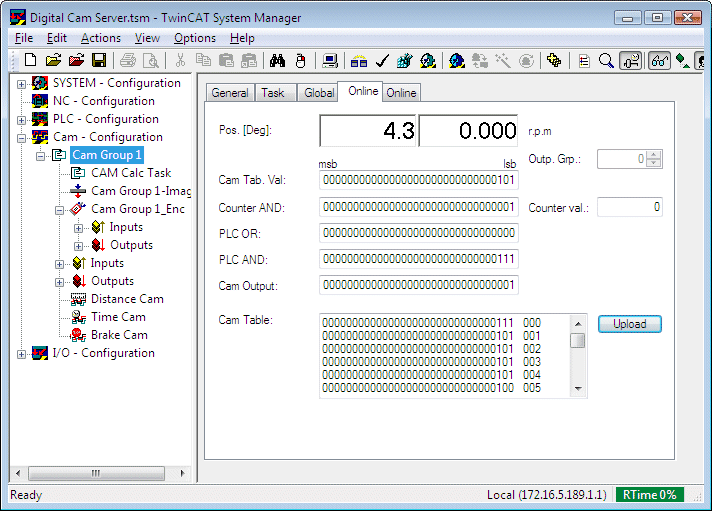Toggle Show Online Data glasses button
Image resolution: width=712 pixels, height=511 pixels.
point(659,60)
